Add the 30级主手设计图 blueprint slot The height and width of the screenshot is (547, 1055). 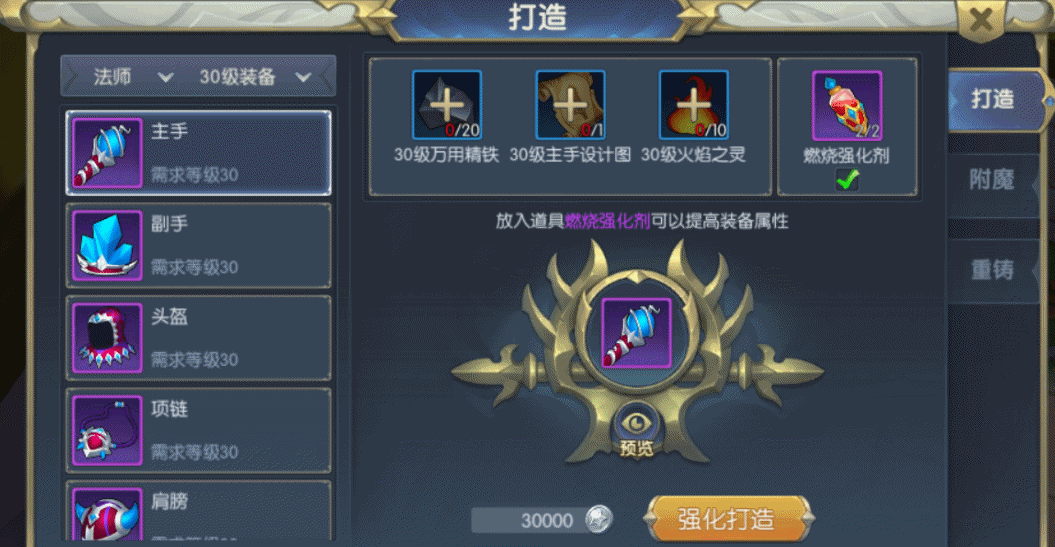570,104
